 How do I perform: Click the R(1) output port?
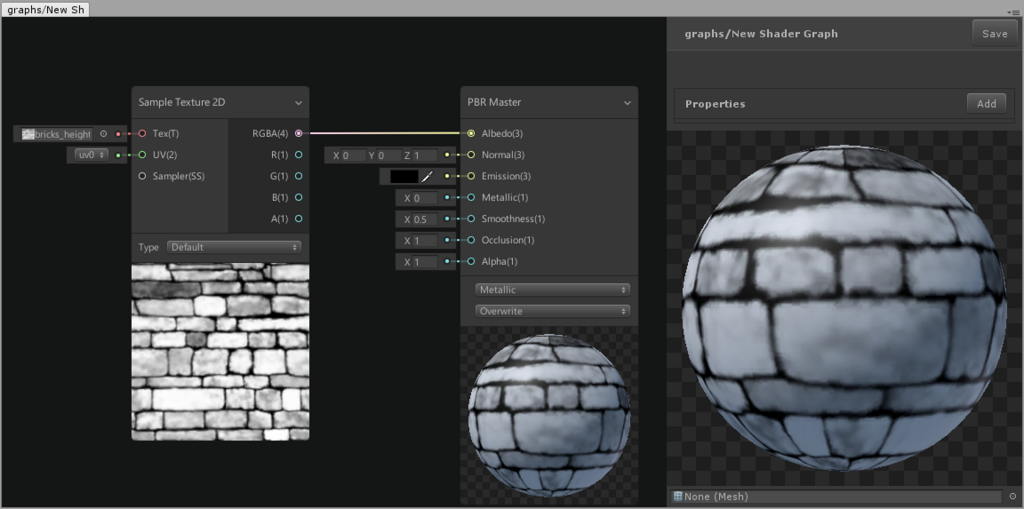click(x=298, y=155)
